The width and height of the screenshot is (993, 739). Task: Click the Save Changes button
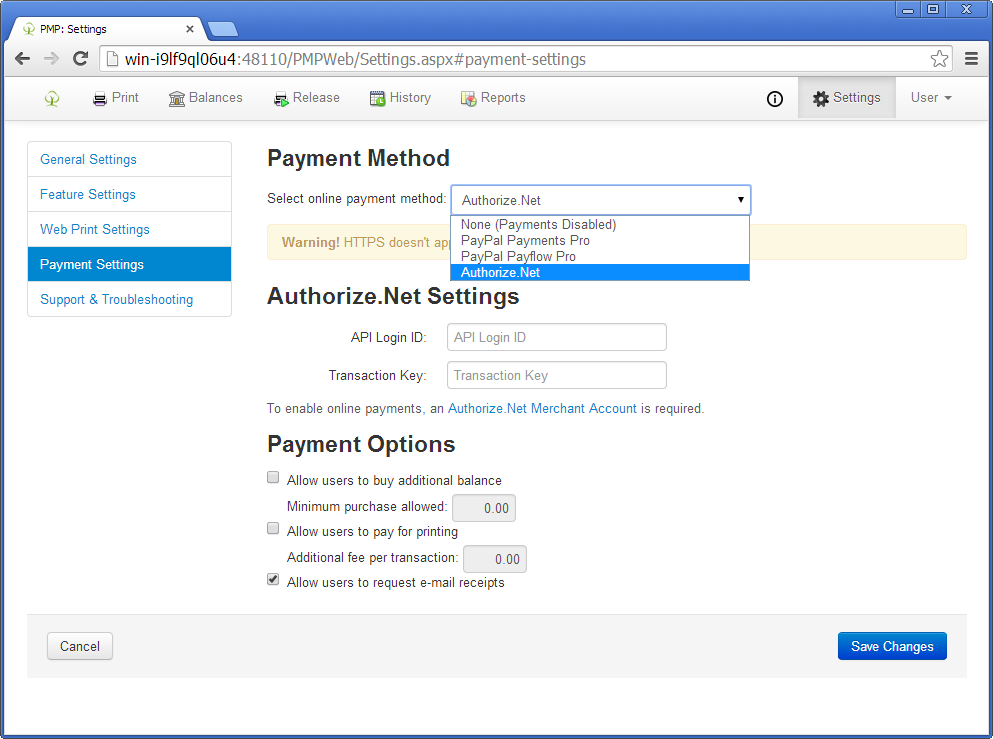click(892, 646)
